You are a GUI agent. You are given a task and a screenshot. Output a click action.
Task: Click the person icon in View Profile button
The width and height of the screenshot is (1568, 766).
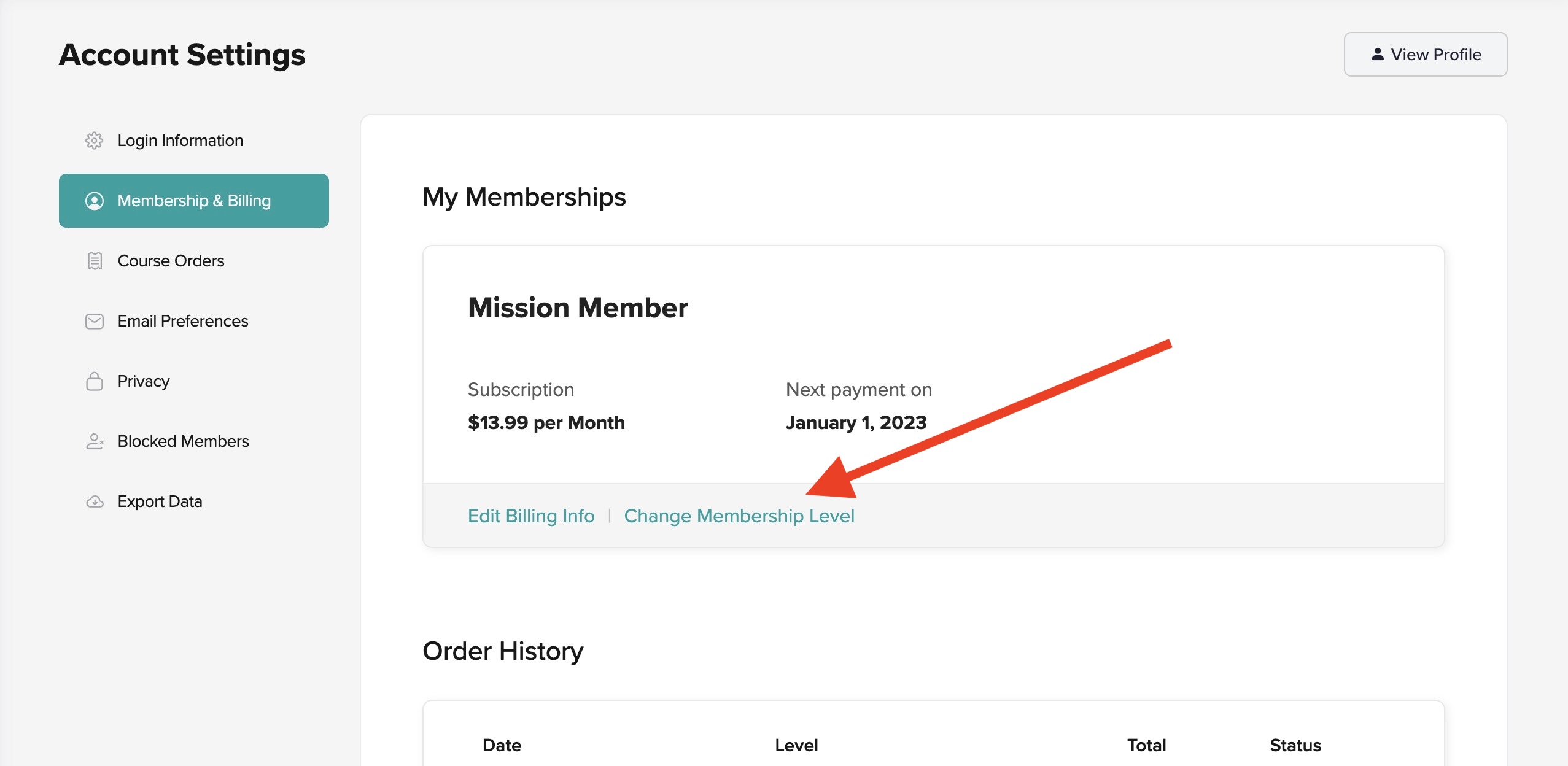pos(1378,55)
